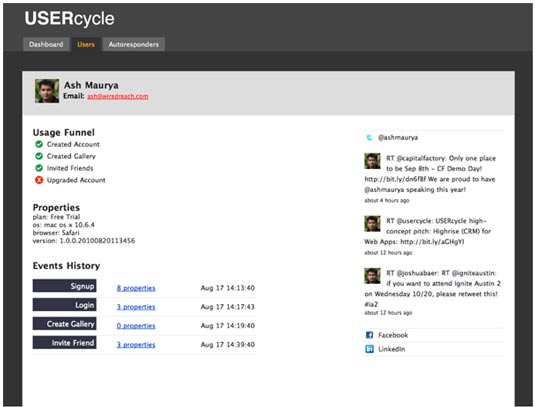Click green check icon beside Created Account
Screen dimensions: 535x407
point(39,144)
